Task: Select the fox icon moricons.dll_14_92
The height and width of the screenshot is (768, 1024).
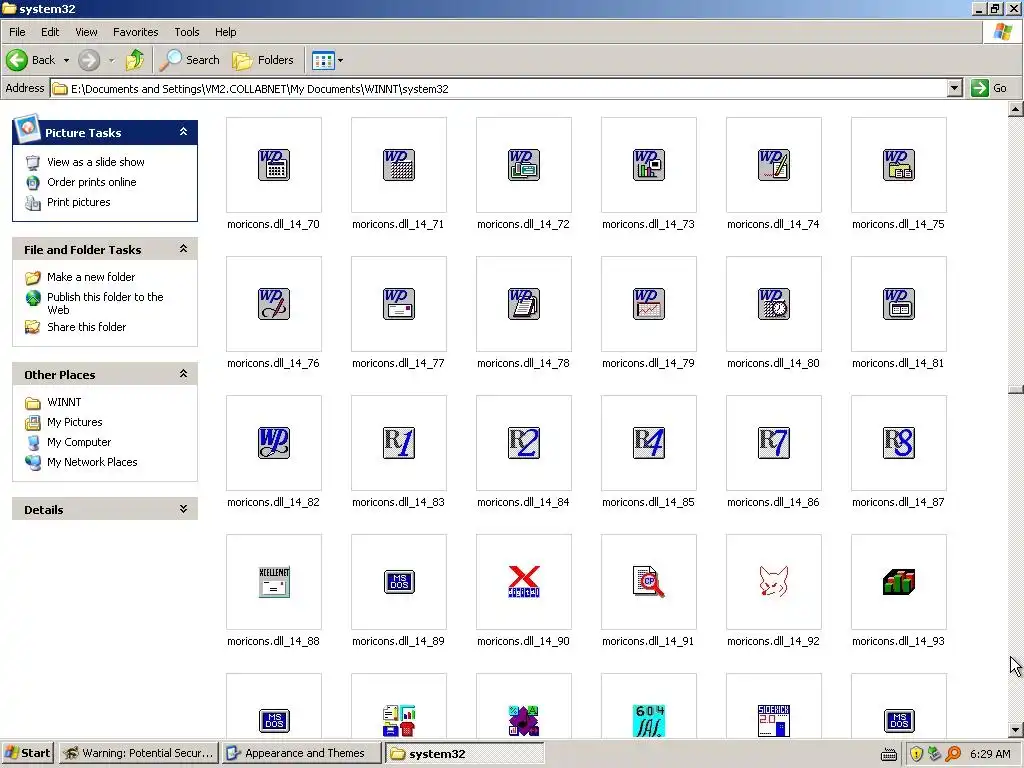Action: [x=774, y=583]
